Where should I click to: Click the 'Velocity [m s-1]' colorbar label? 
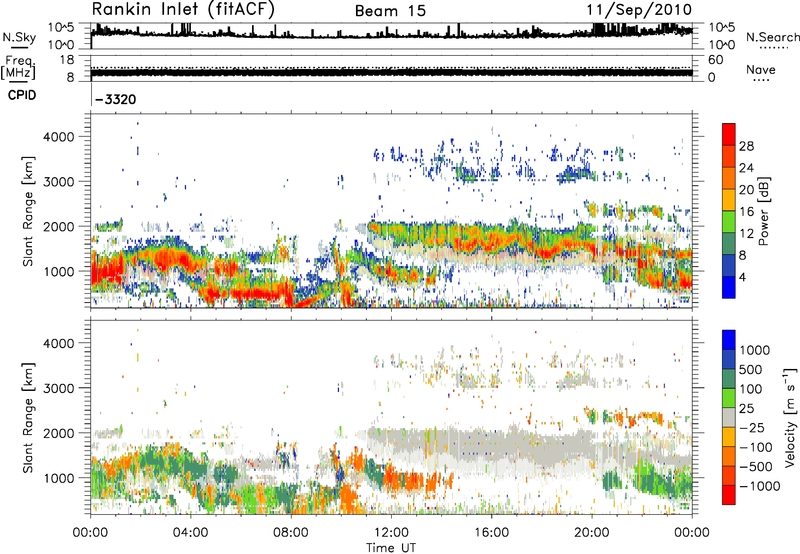pyautogui.click(x=790, y=417)
